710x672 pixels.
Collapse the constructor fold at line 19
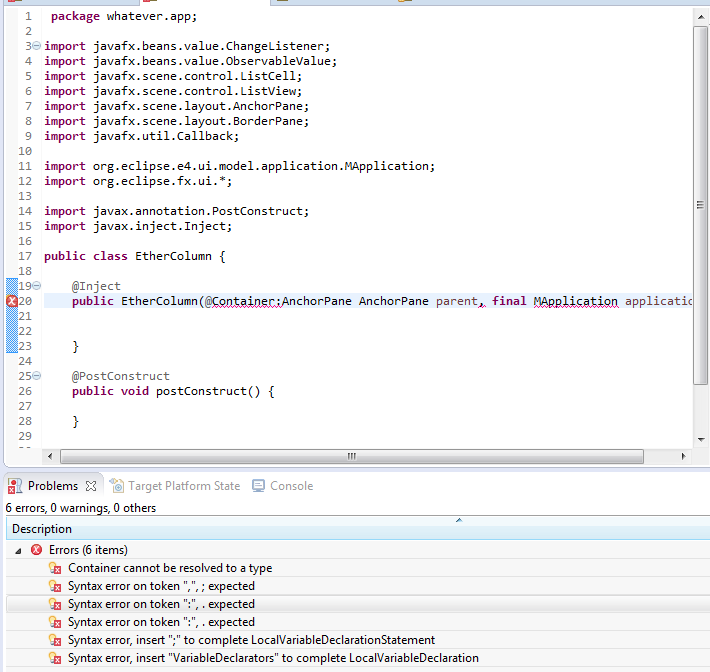(x=37, y=286)
